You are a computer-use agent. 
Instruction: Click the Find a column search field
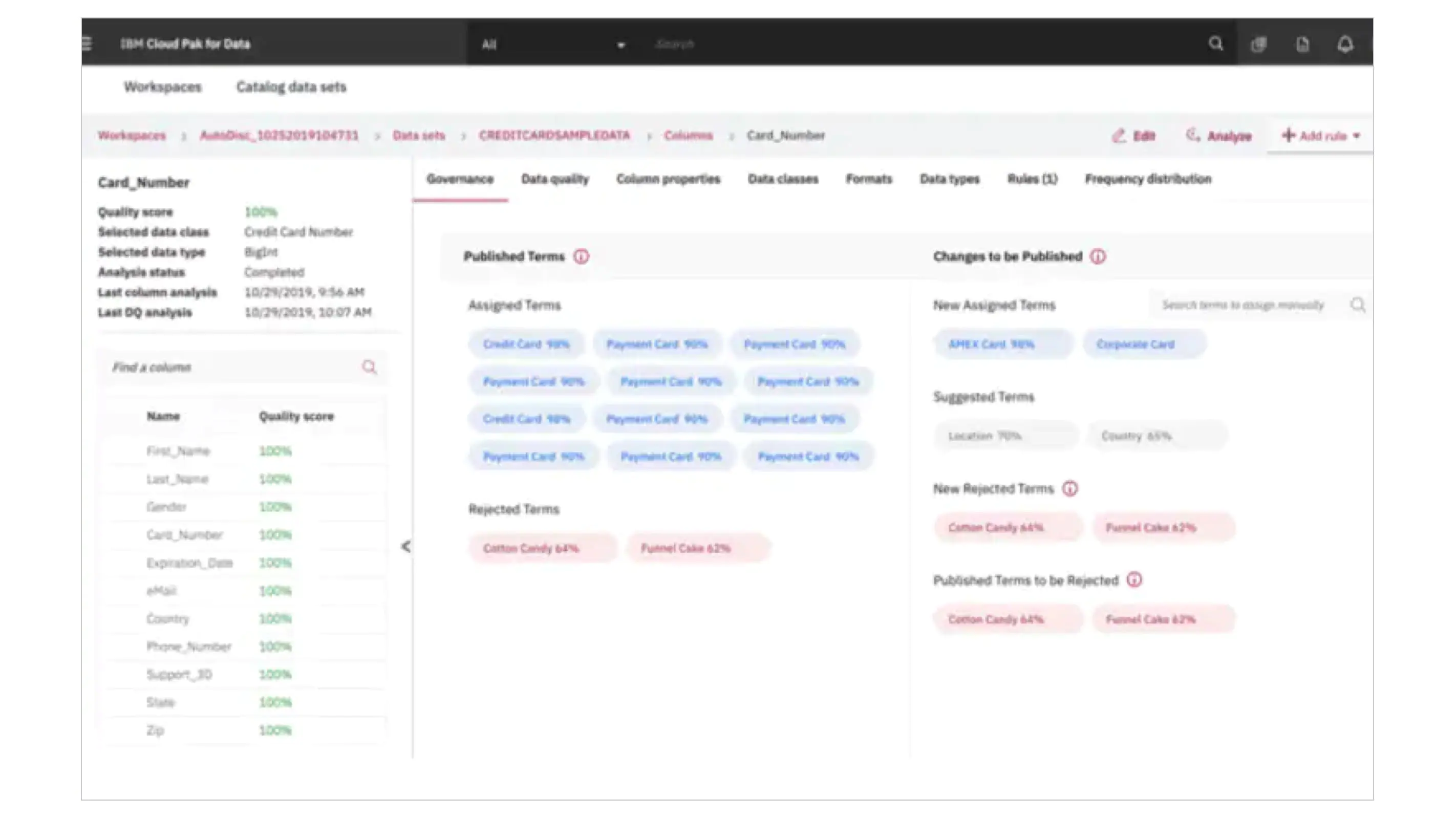pos(226,367)
